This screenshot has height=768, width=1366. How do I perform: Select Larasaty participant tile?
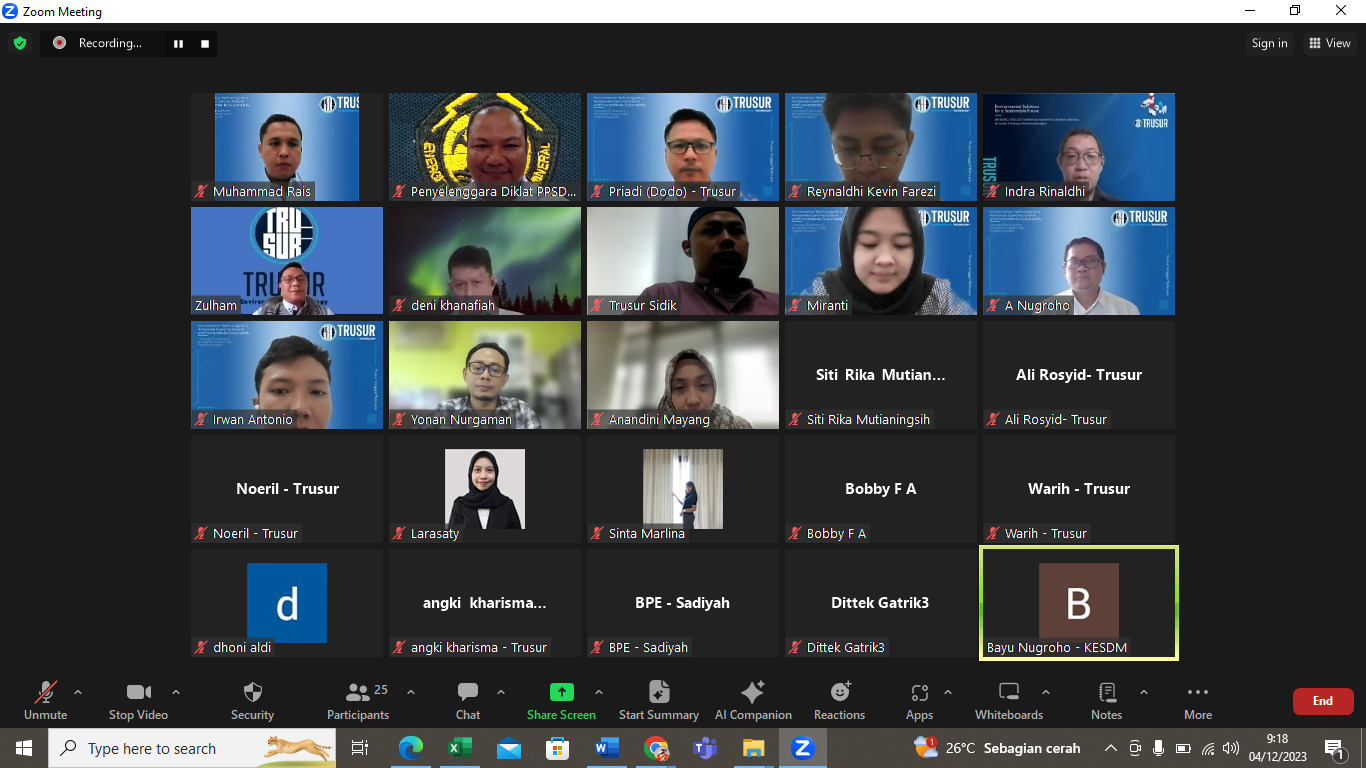tap(485, 489)
